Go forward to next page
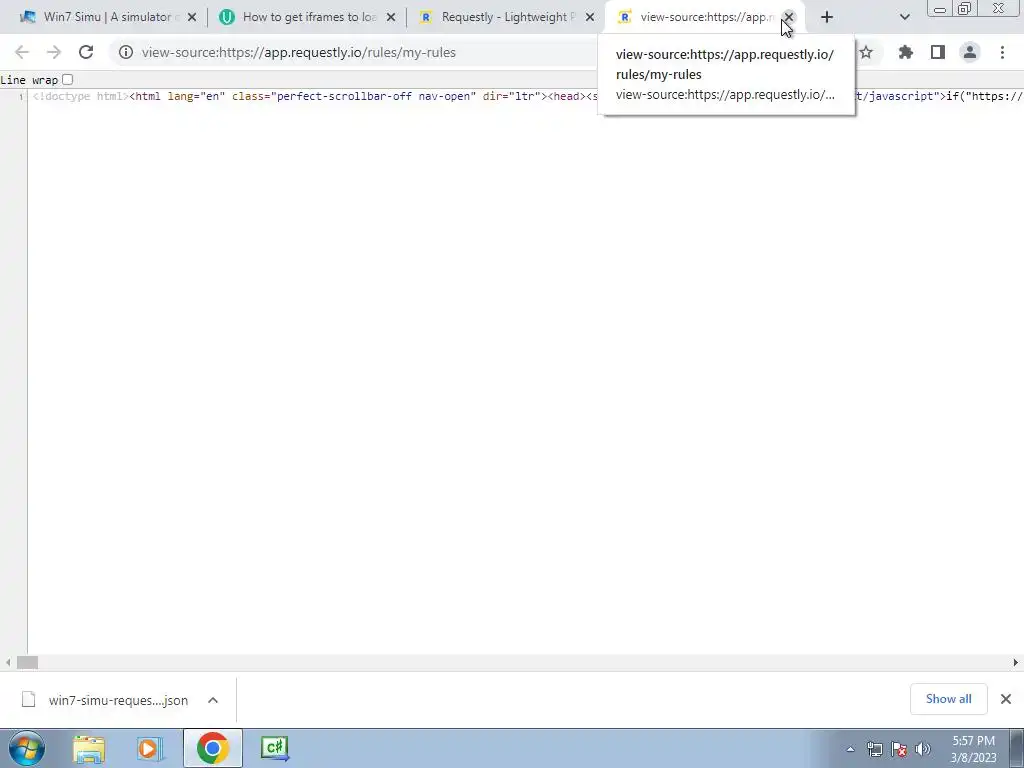The width and height of the screenshot is (1024, 768). 54,52
